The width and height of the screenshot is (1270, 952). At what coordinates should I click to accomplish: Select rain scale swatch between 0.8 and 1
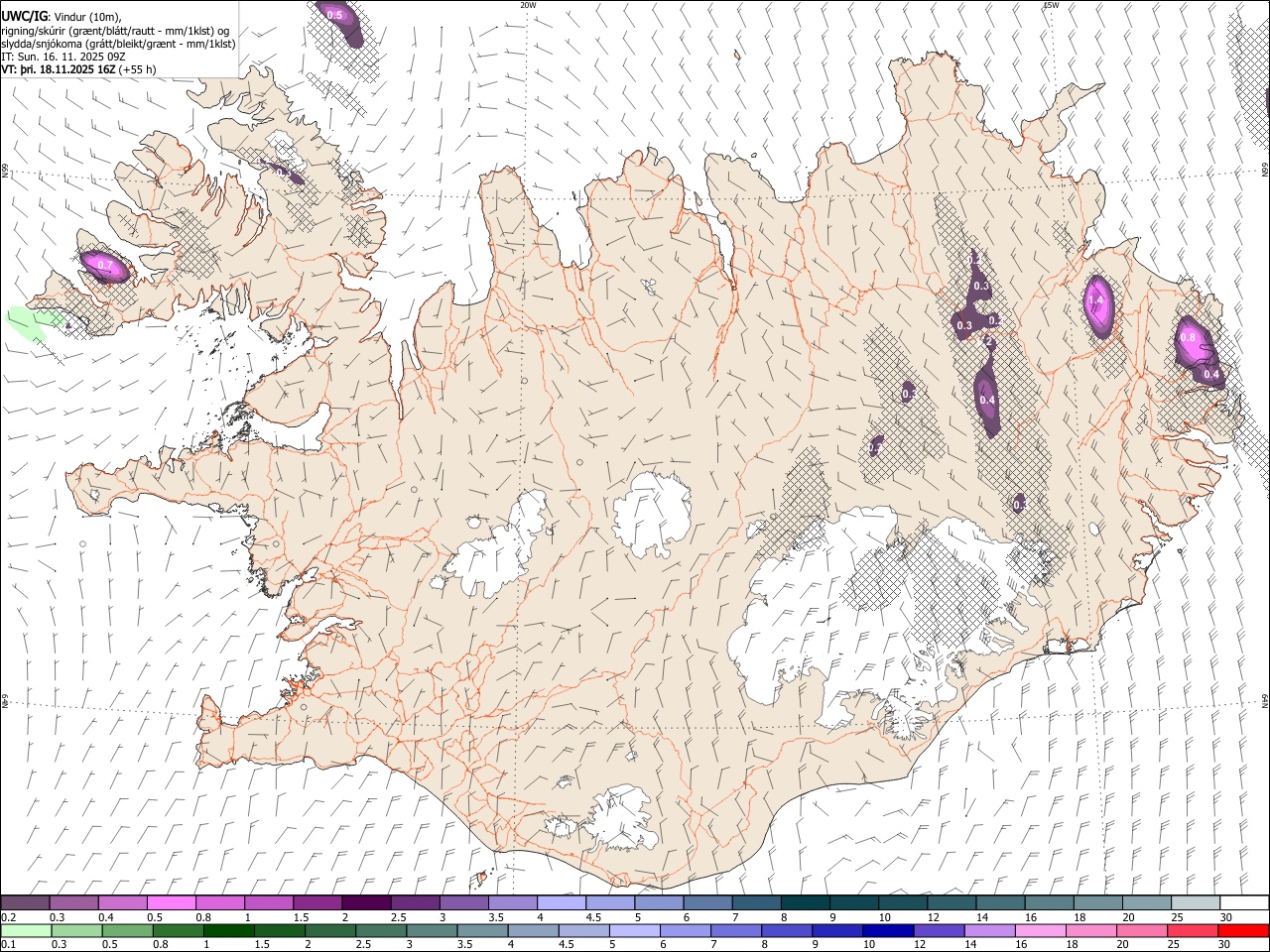pyautogui.click(x=178, y=930)
